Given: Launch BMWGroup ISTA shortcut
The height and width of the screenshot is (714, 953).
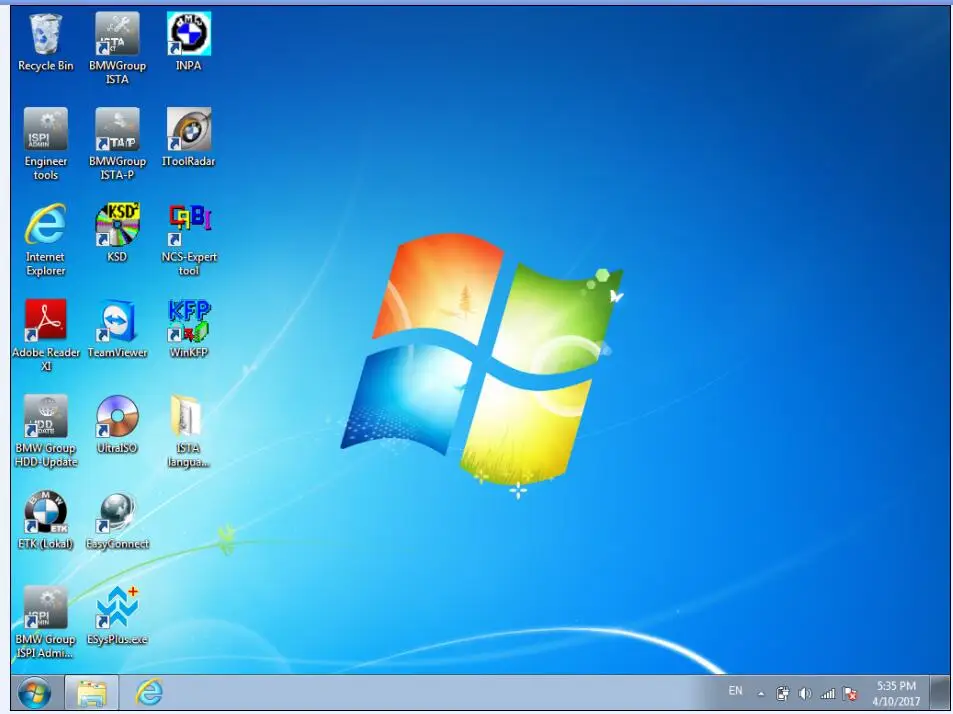Looking at the screenshot, I should click(x=117, y=49).
